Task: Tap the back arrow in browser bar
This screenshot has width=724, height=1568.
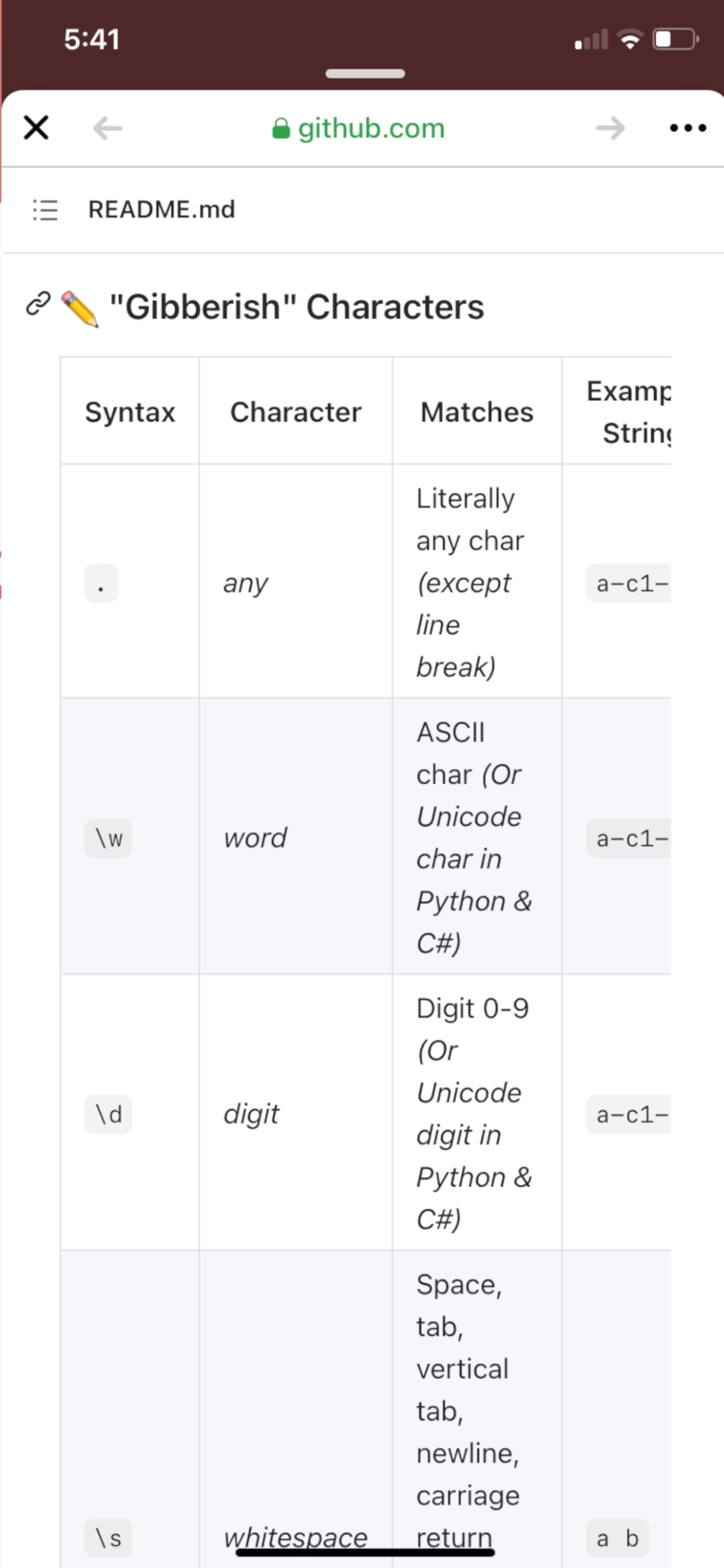Action: coord(108,128)
